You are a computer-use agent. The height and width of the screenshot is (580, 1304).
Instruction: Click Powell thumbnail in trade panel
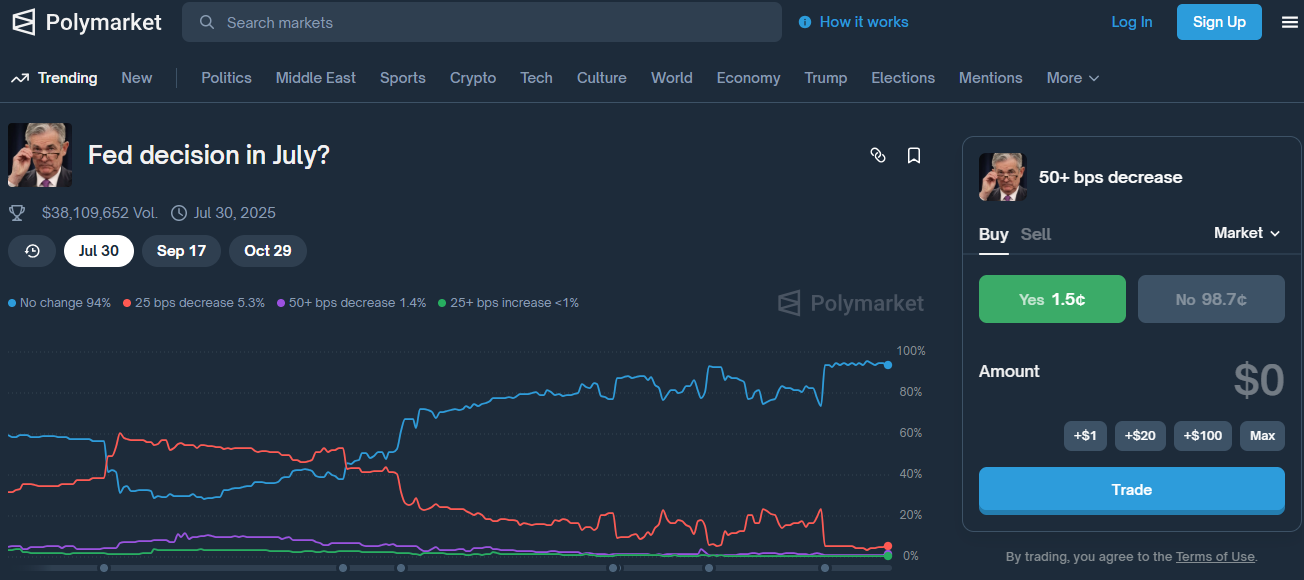click(1003, 177)
